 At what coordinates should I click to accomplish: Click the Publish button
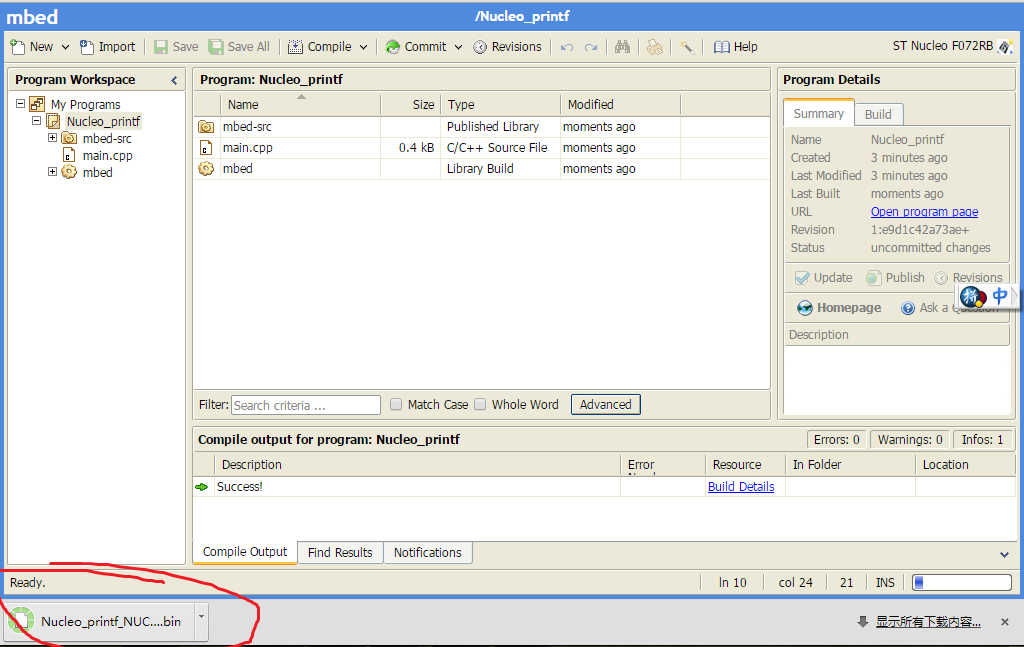pos(895,277)
